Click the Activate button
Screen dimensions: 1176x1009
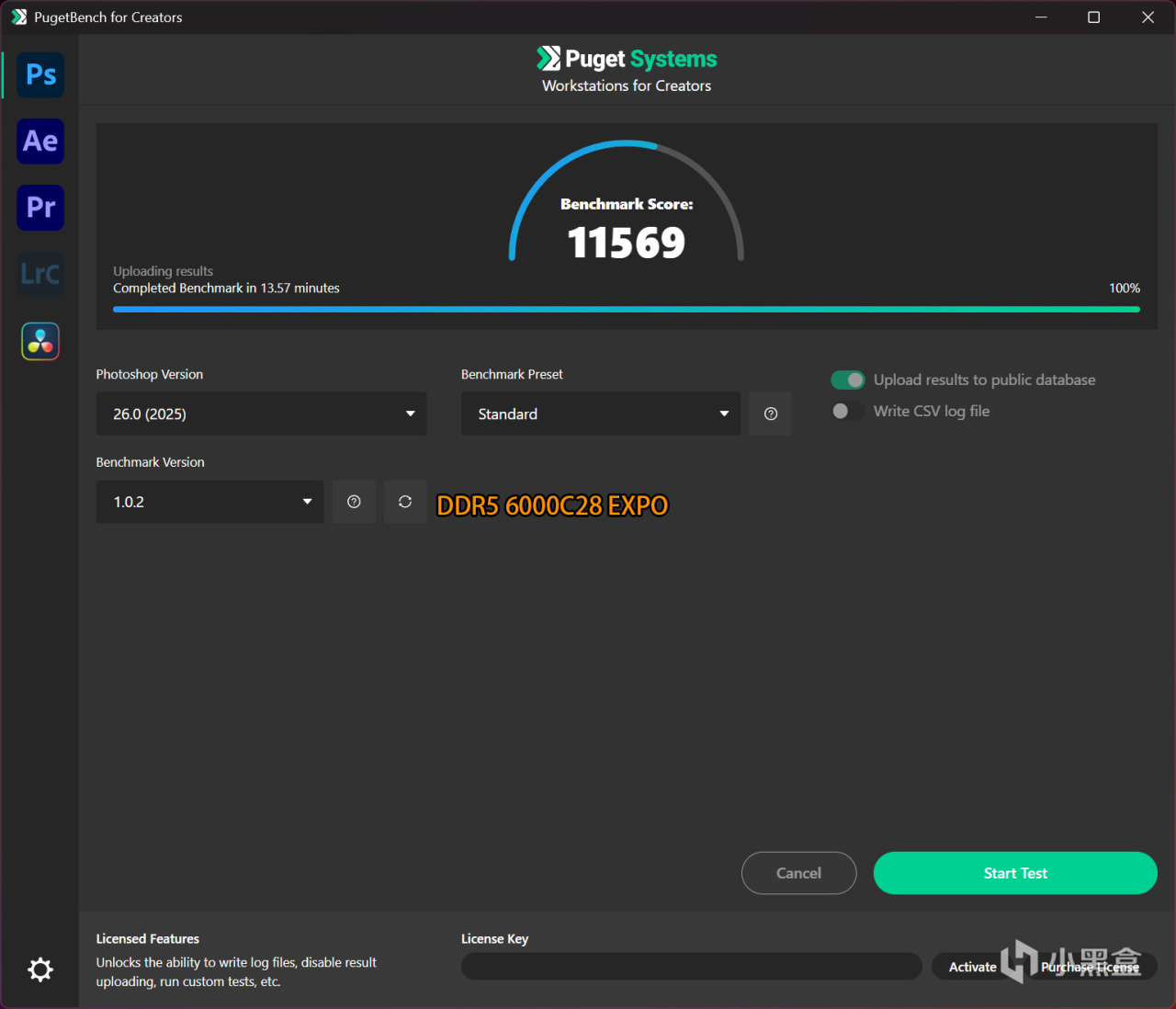pyautogui.click(x=972, y=967)
